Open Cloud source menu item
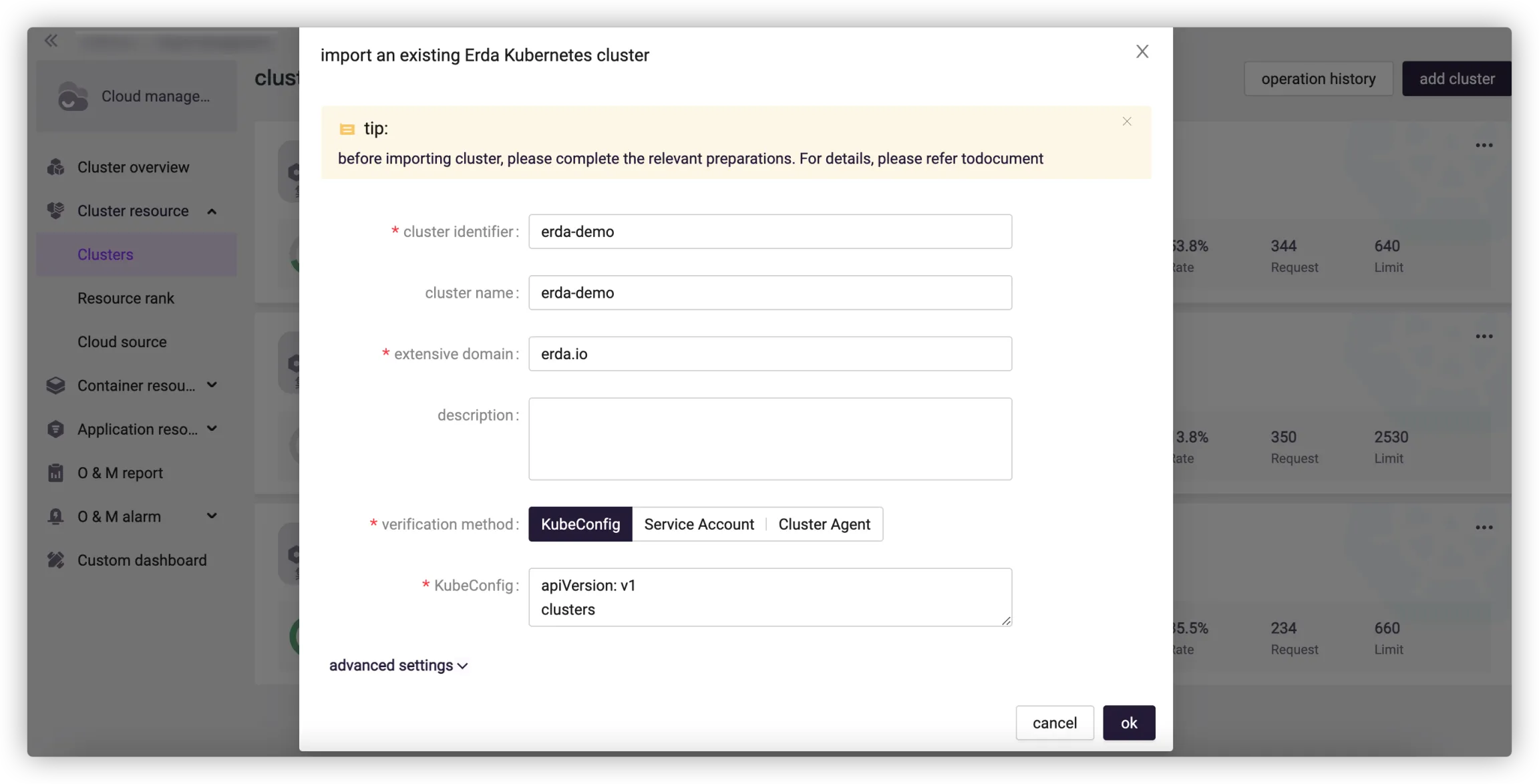 (x=122, y=342)
